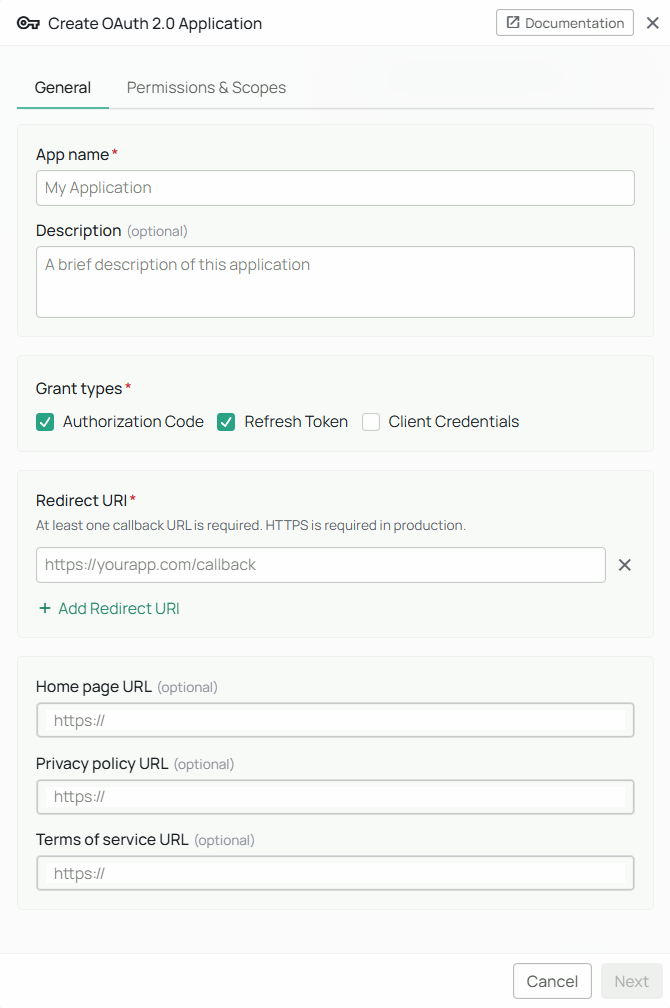The width and height of the screenshot is (670, 1008).
Task: Click the 'Description' label text
Action: pos(78,231)
